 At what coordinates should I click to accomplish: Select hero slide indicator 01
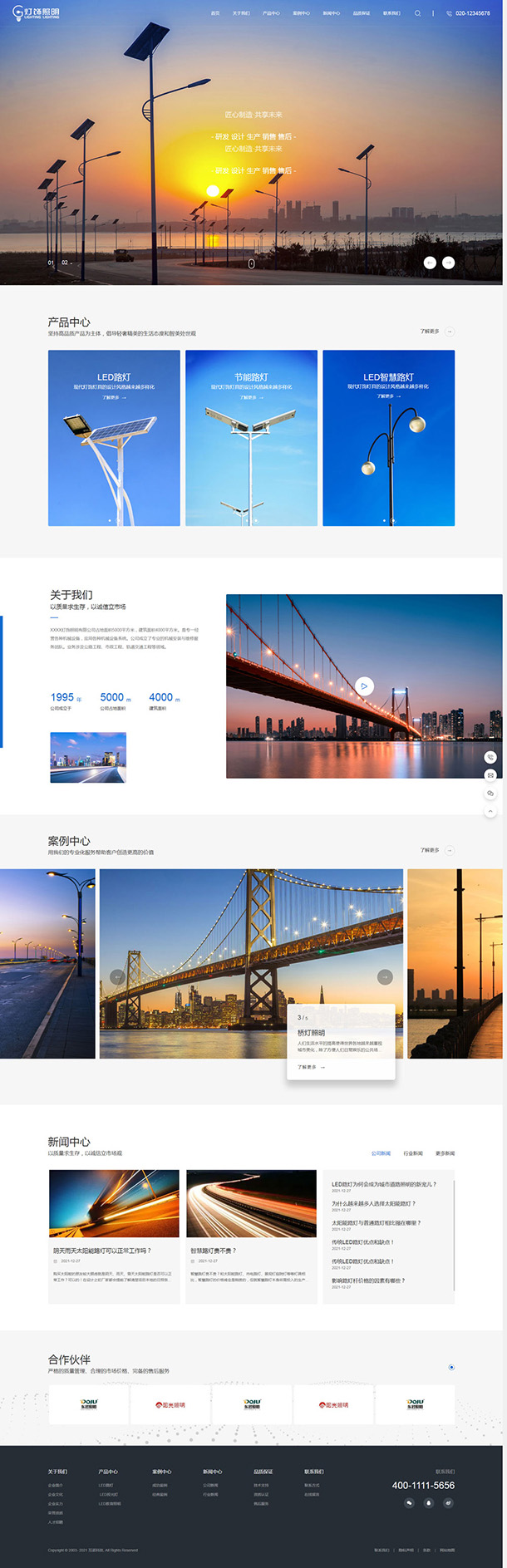[x=51, y=263]
